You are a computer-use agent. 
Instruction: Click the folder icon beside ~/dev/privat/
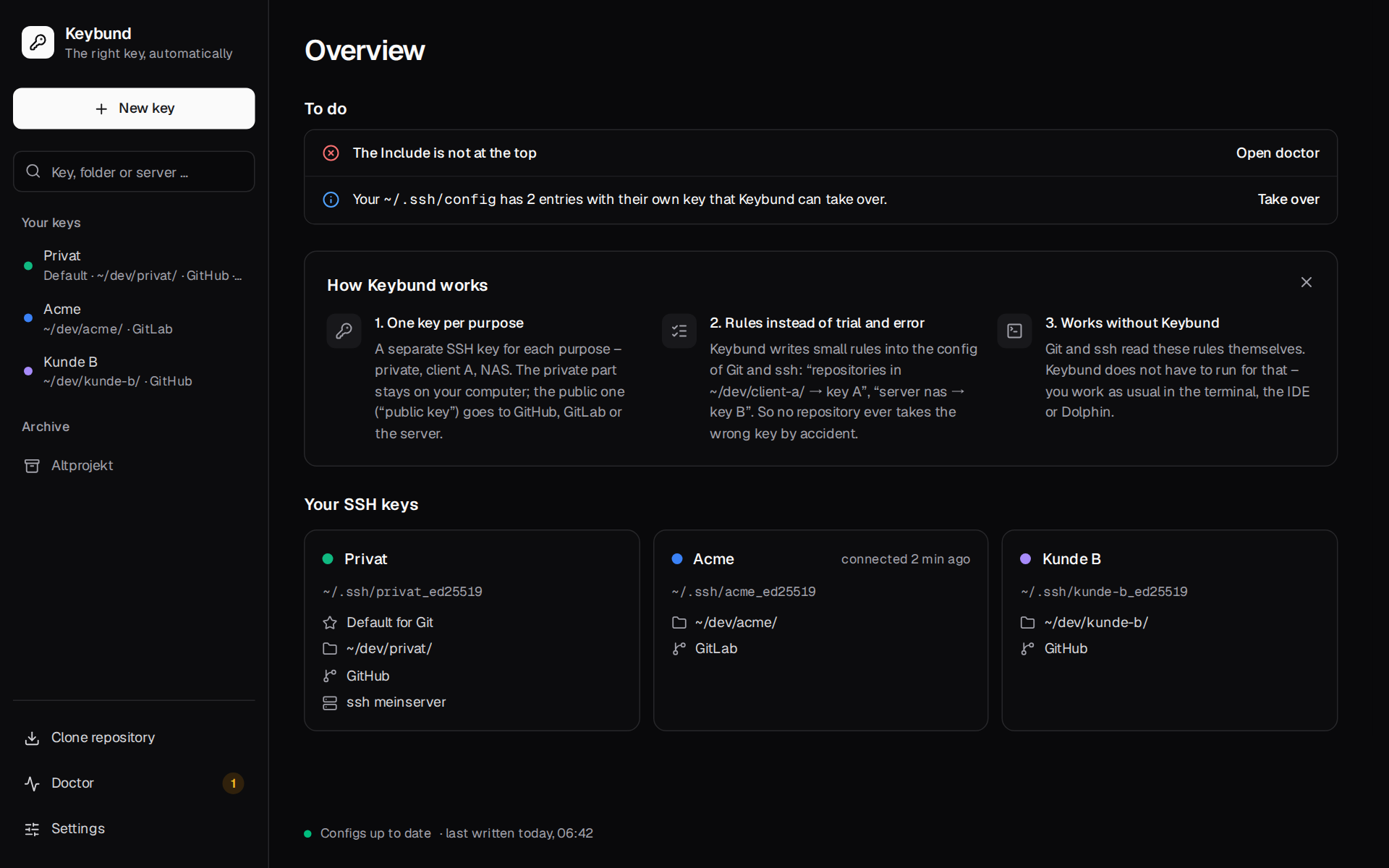point(330,649)
